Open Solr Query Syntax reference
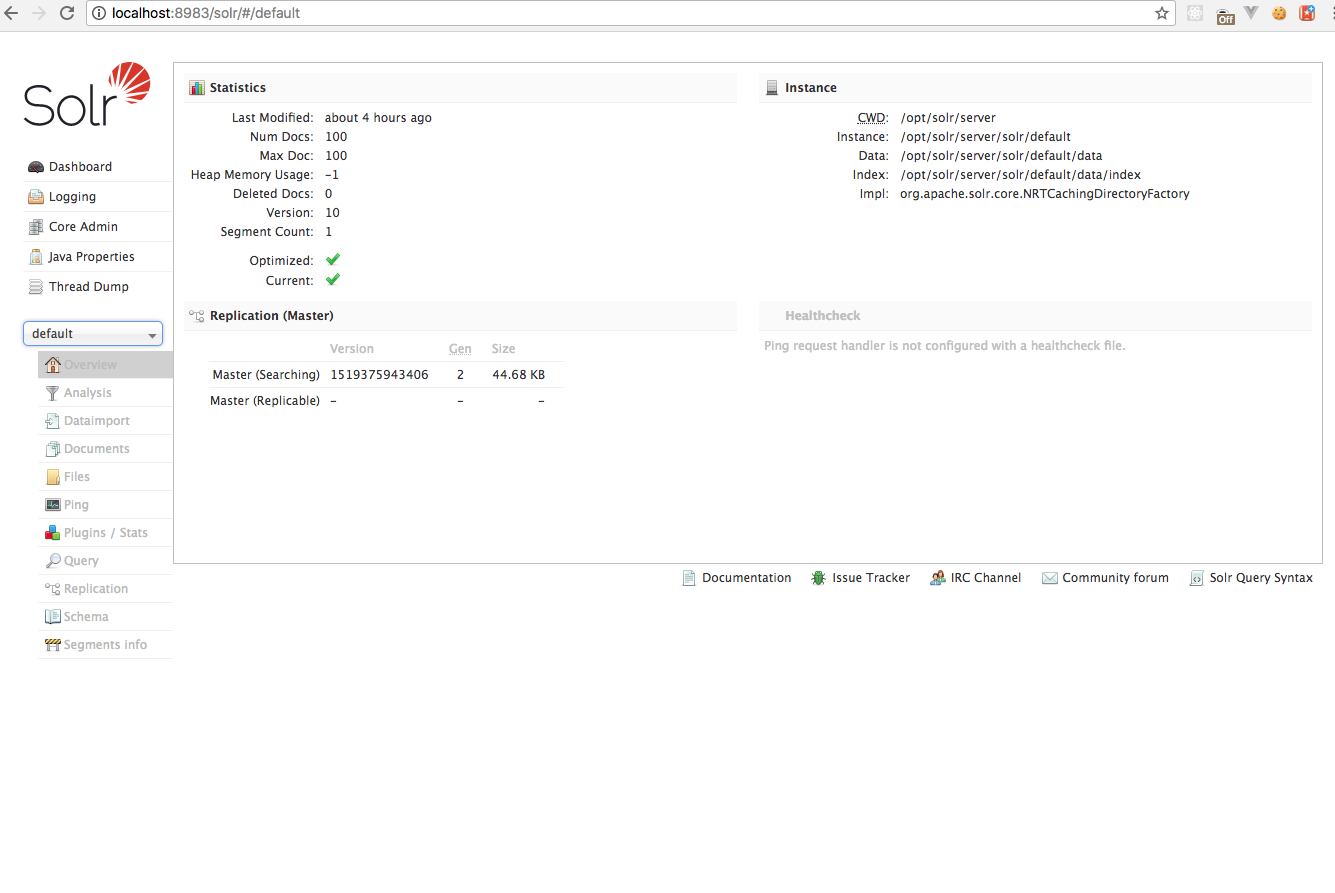This screenshot has height=893, width=1335. click(x=1260, y=578)
